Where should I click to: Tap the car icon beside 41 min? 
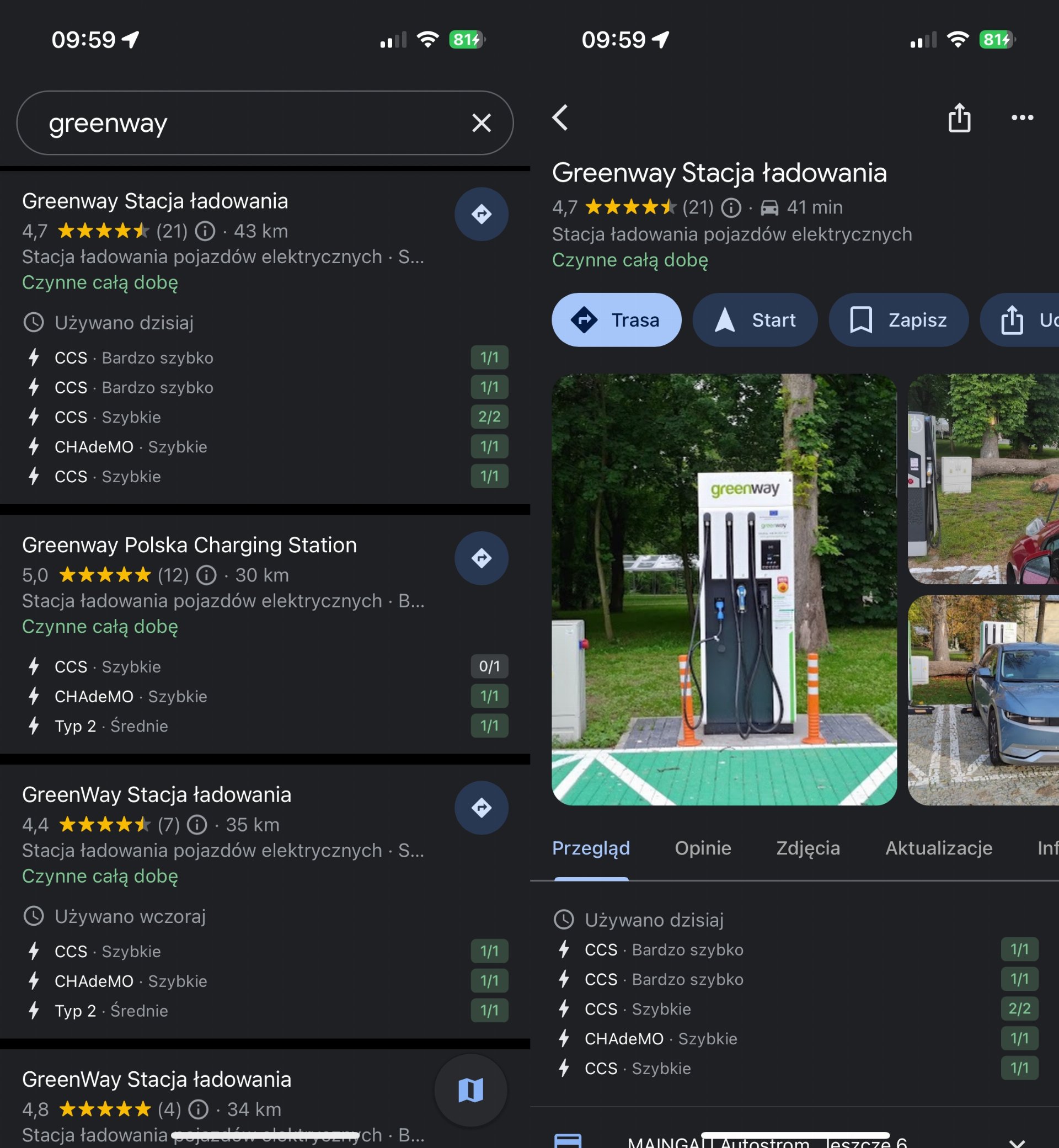769,207
